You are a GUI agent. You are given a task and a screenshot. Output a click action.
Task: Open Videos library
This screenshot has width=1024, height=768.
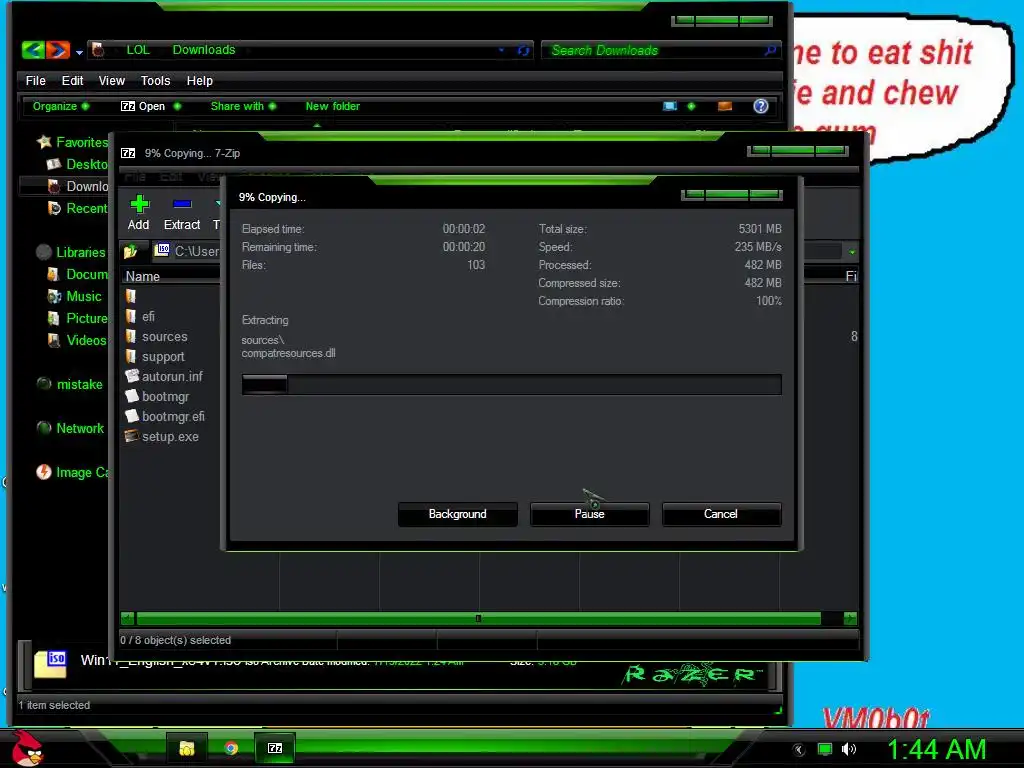77,340
